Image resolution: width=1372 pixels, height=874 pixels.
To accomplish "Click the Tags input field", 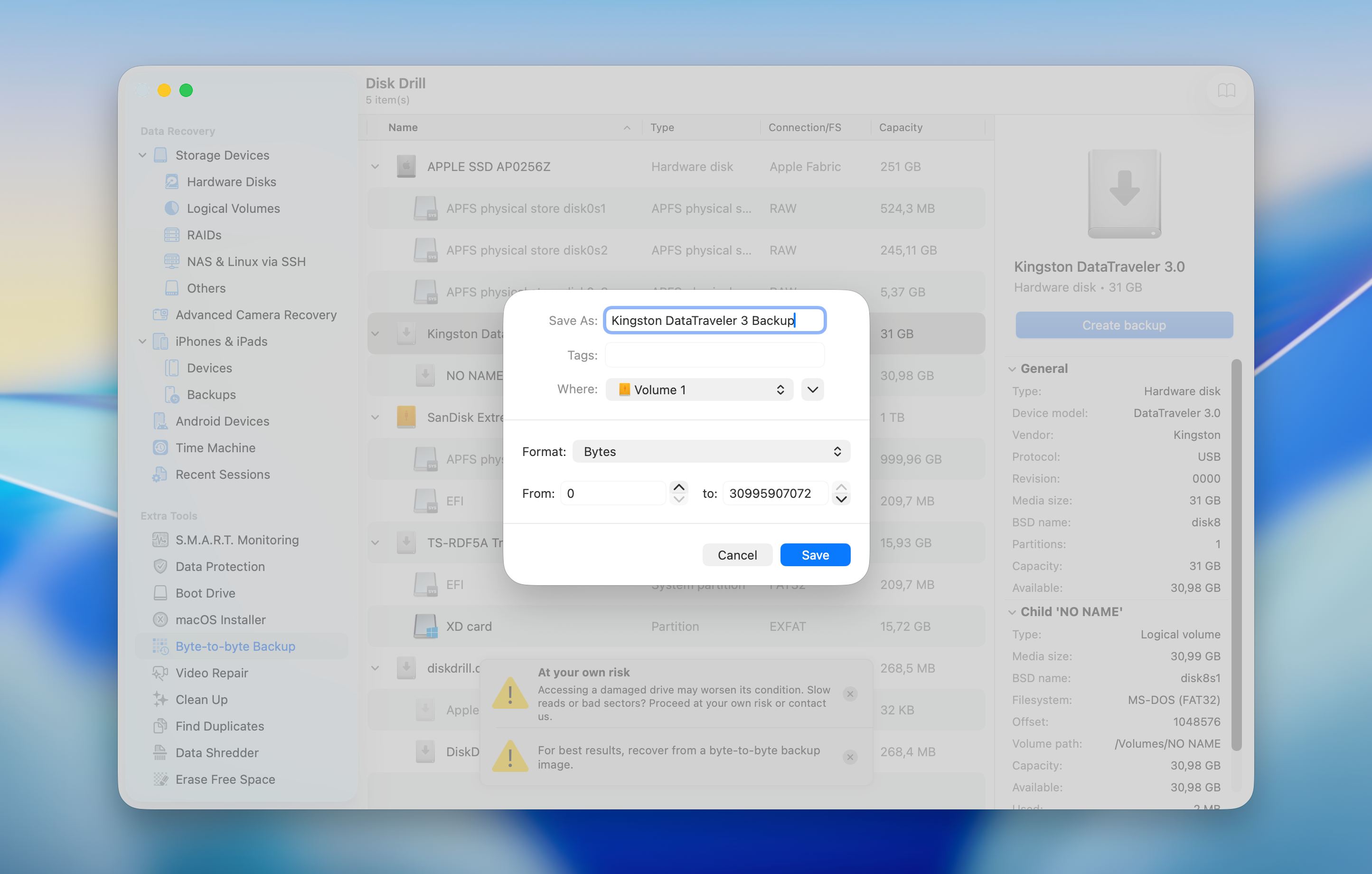I will click(x=715, y=355).
